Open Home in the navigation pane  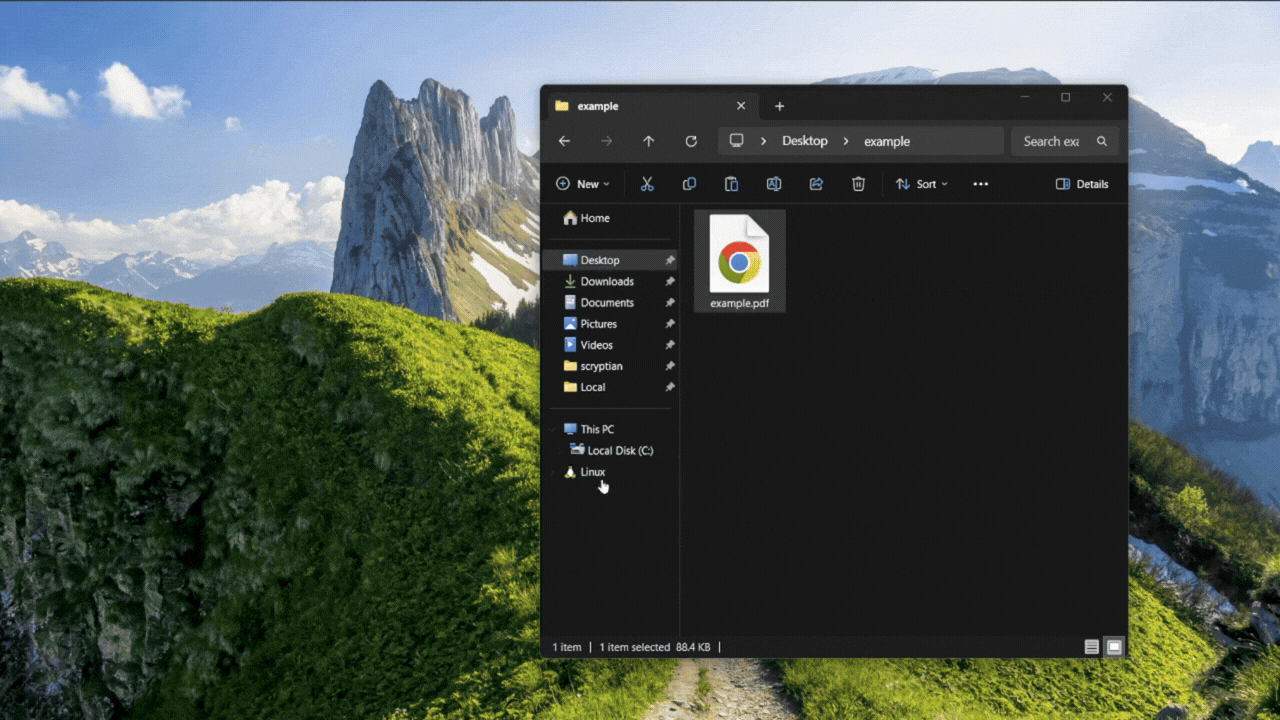click(586, 218)
